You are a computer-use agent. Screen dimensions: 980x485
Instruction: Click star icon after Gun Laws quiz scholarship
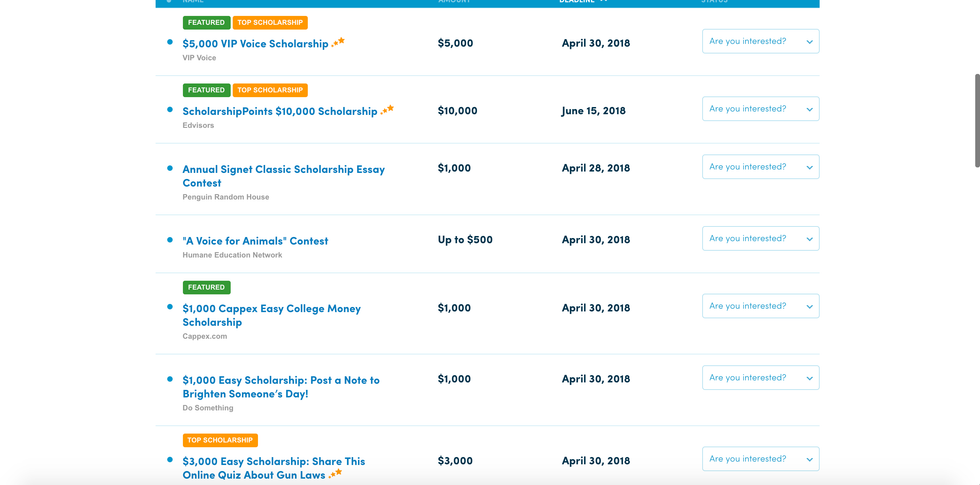click(x=336, y=473)
